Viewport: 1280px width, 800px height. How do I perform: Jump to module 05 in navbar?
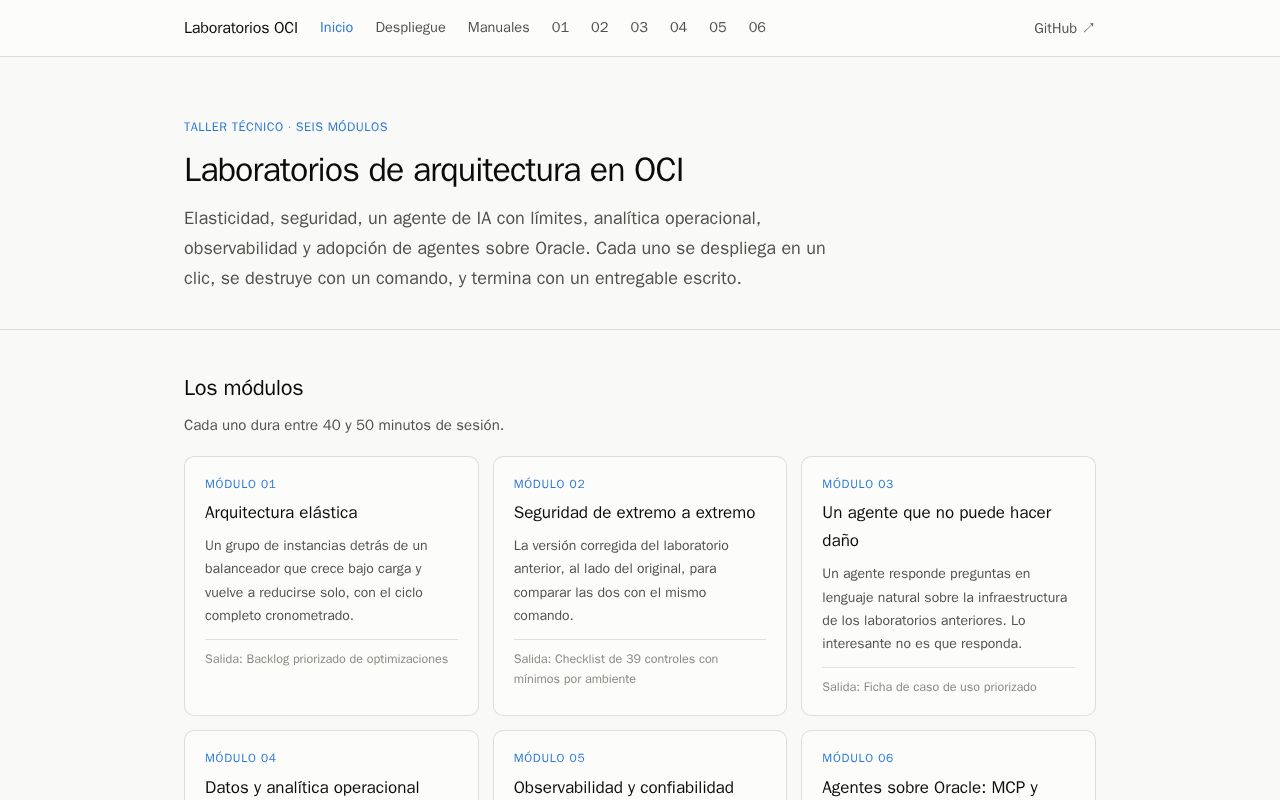[718, 27]
